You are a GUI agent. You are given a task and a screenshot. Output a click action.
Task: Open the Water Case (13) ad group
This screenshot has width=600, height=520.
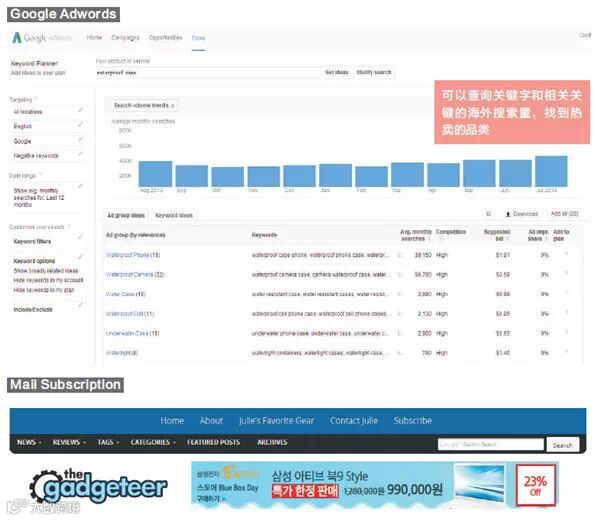click(126, 294)
